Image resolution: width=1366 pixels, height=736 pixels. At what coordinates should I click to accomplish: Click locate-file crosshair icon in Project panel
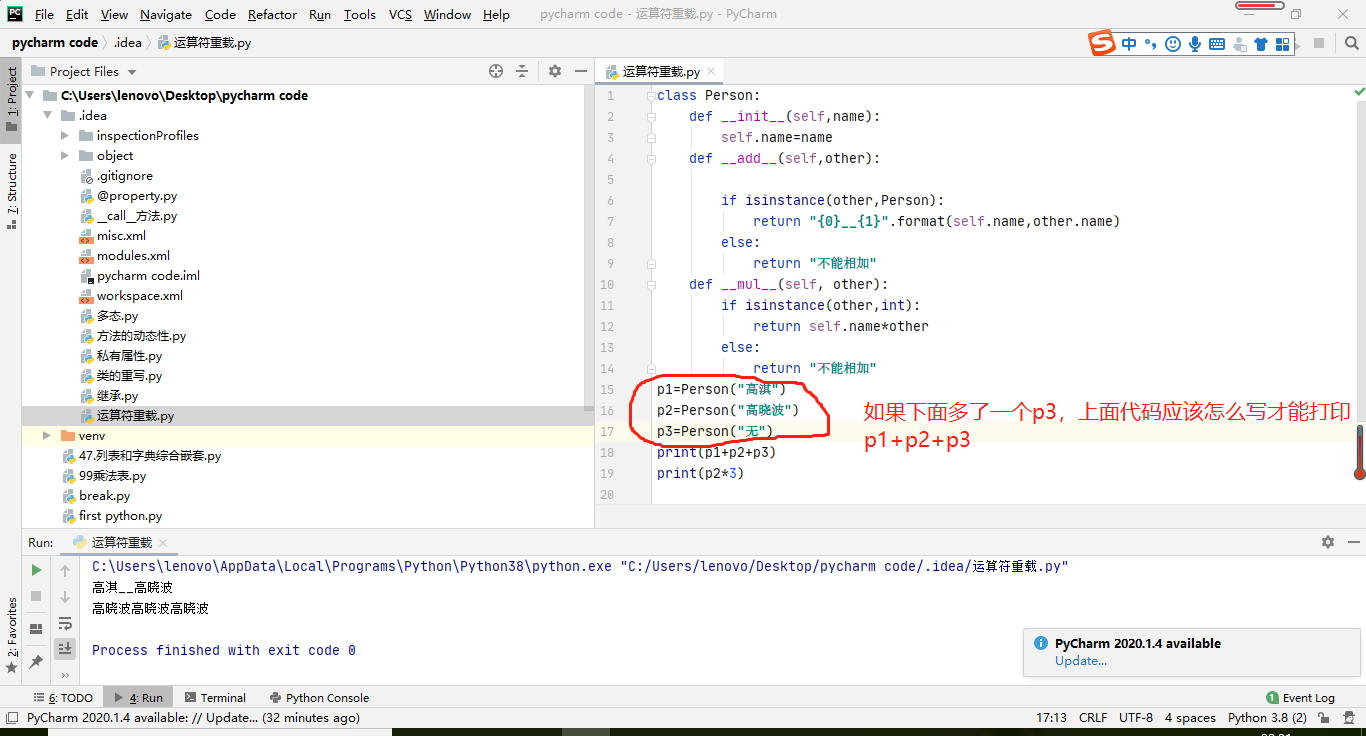click(496, 71)
